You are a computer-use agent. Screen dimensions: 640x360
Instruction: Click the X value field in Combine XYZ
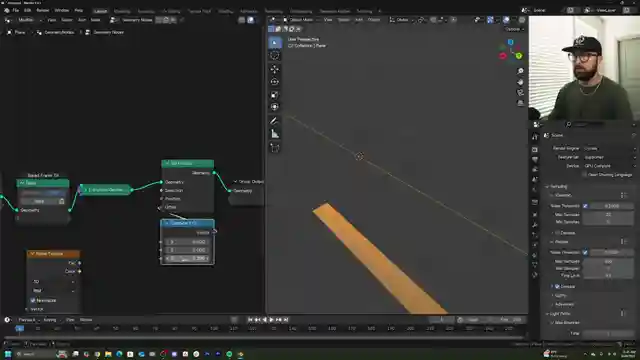tap(187, 242)
